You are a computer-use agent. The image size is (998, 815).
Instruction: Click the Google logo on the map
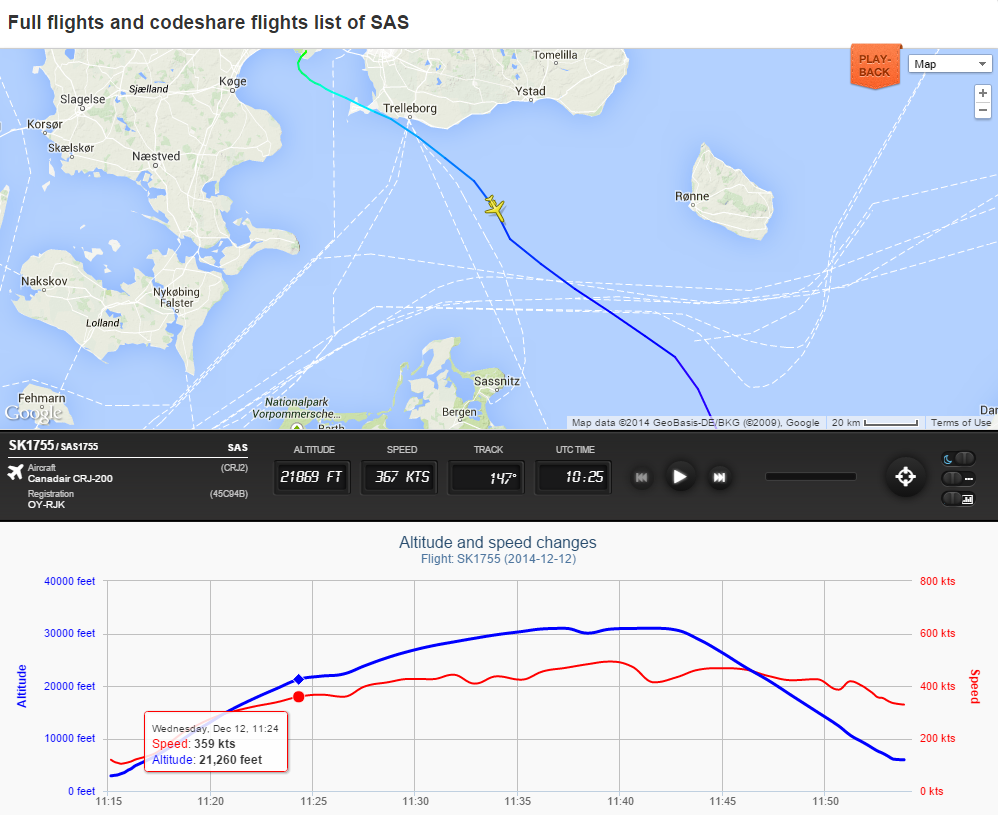(x=33, y=413)
